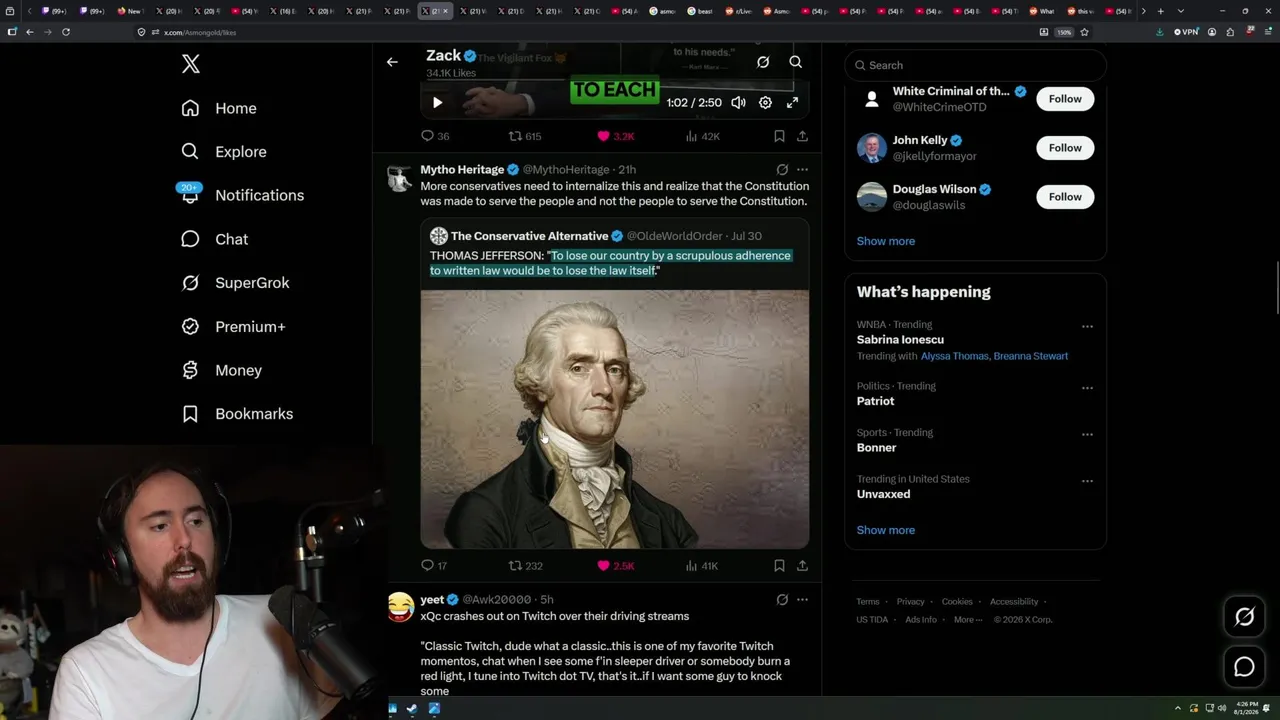The height and width of the screenshot is (720, 1280).
Task: Open Grok actions on yeet's post
Action: [x=782, y=600]
